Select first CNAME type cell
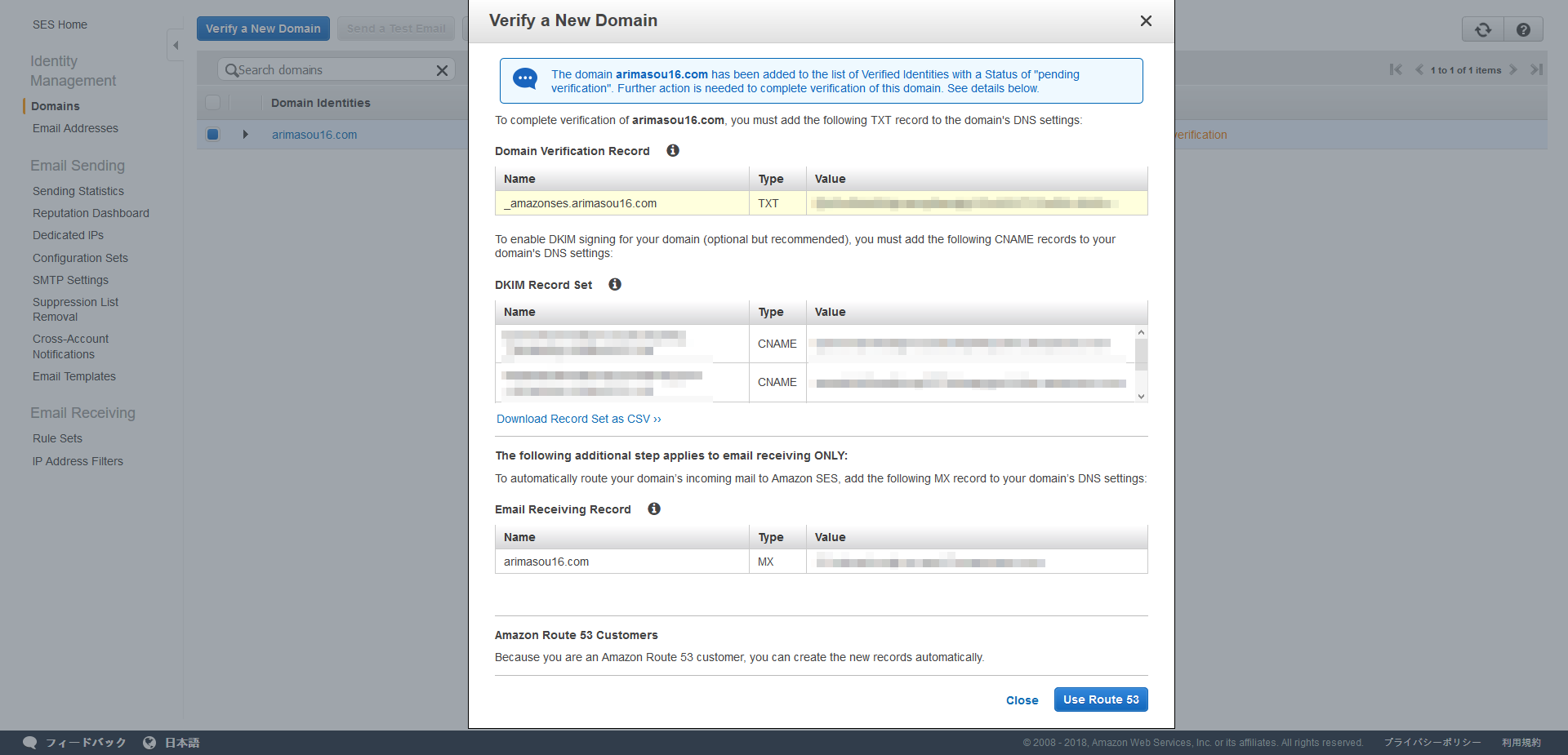Viewport: 1568px width, 755px height. click(x=777, y=344)
